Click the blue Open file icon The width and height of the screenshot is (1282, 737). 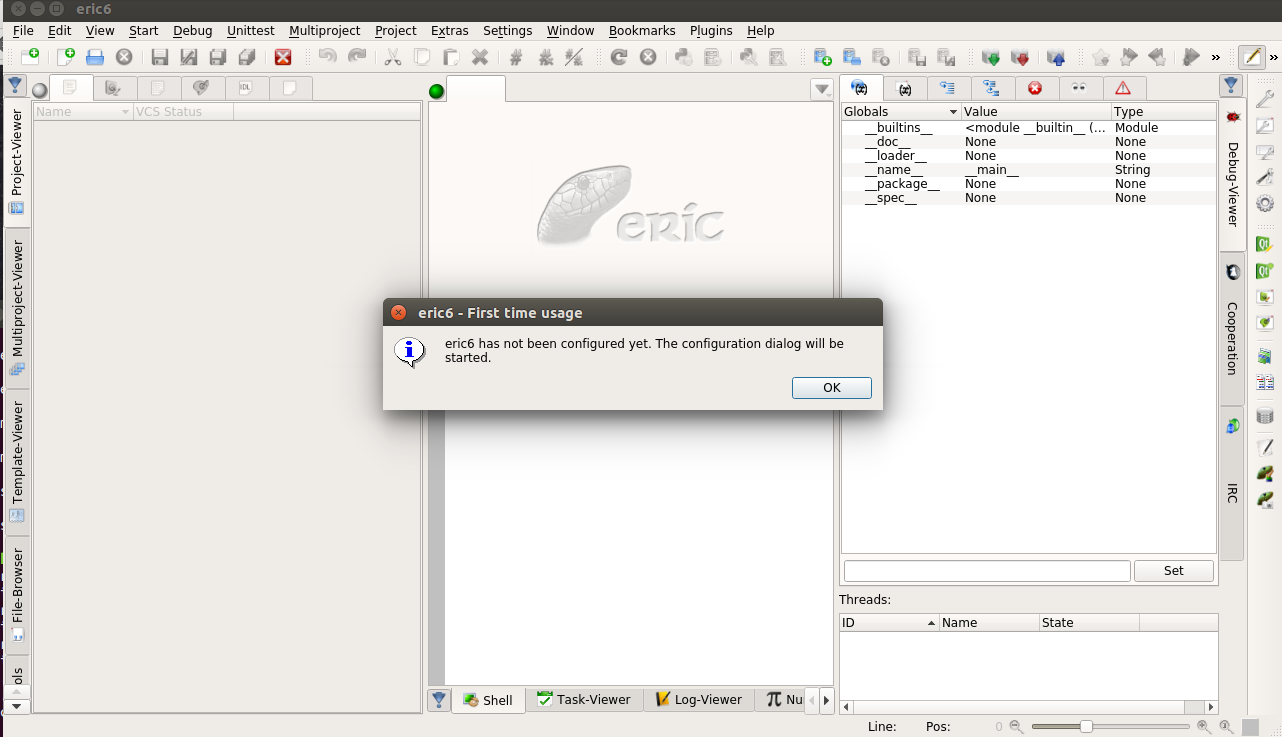95,57
